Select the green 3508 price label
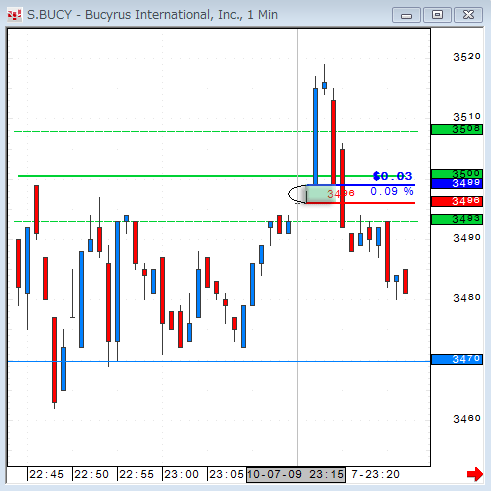Image resolution: width=491 pixels, height=491 pixels. (457, 129)
